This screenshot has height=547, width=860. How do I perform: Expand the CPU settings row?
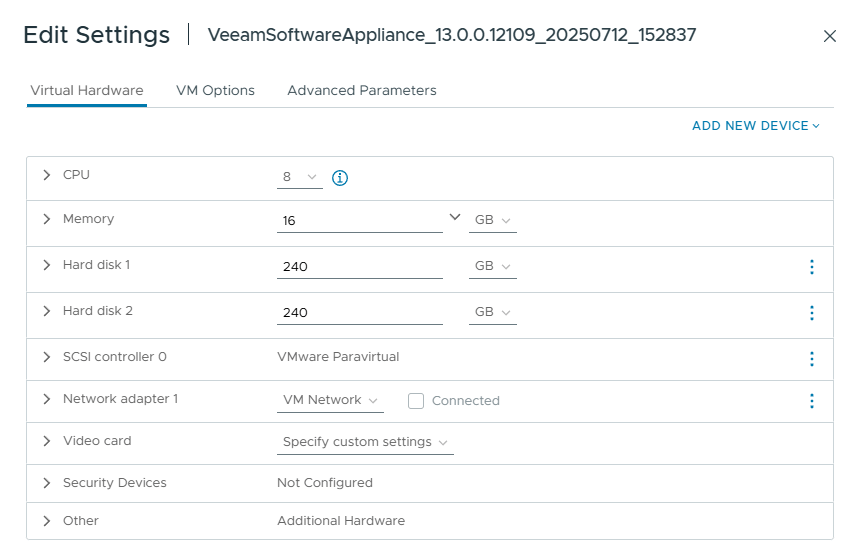click(x=46, y=175)
